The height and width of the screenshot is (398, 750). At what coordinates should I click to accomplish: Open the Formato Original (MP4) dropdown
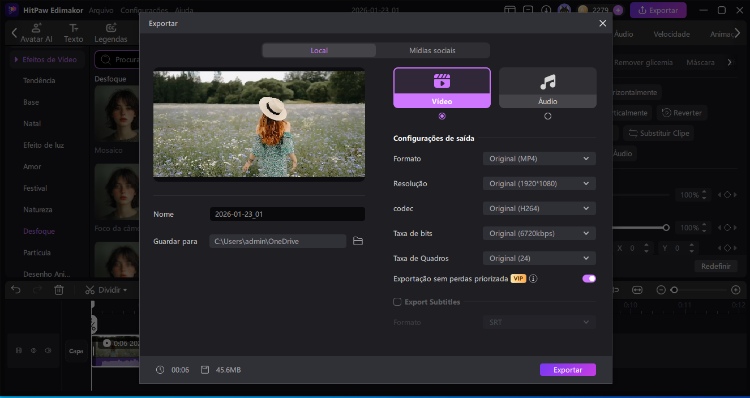539,159
